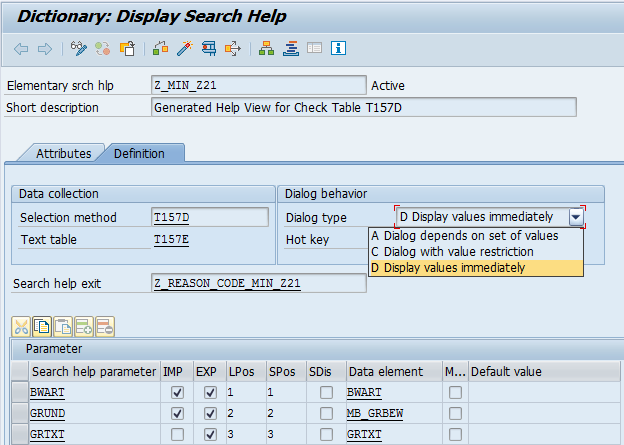Click the navigation stack lines icon
624x445 pixels.
click(x=291, y=49)
